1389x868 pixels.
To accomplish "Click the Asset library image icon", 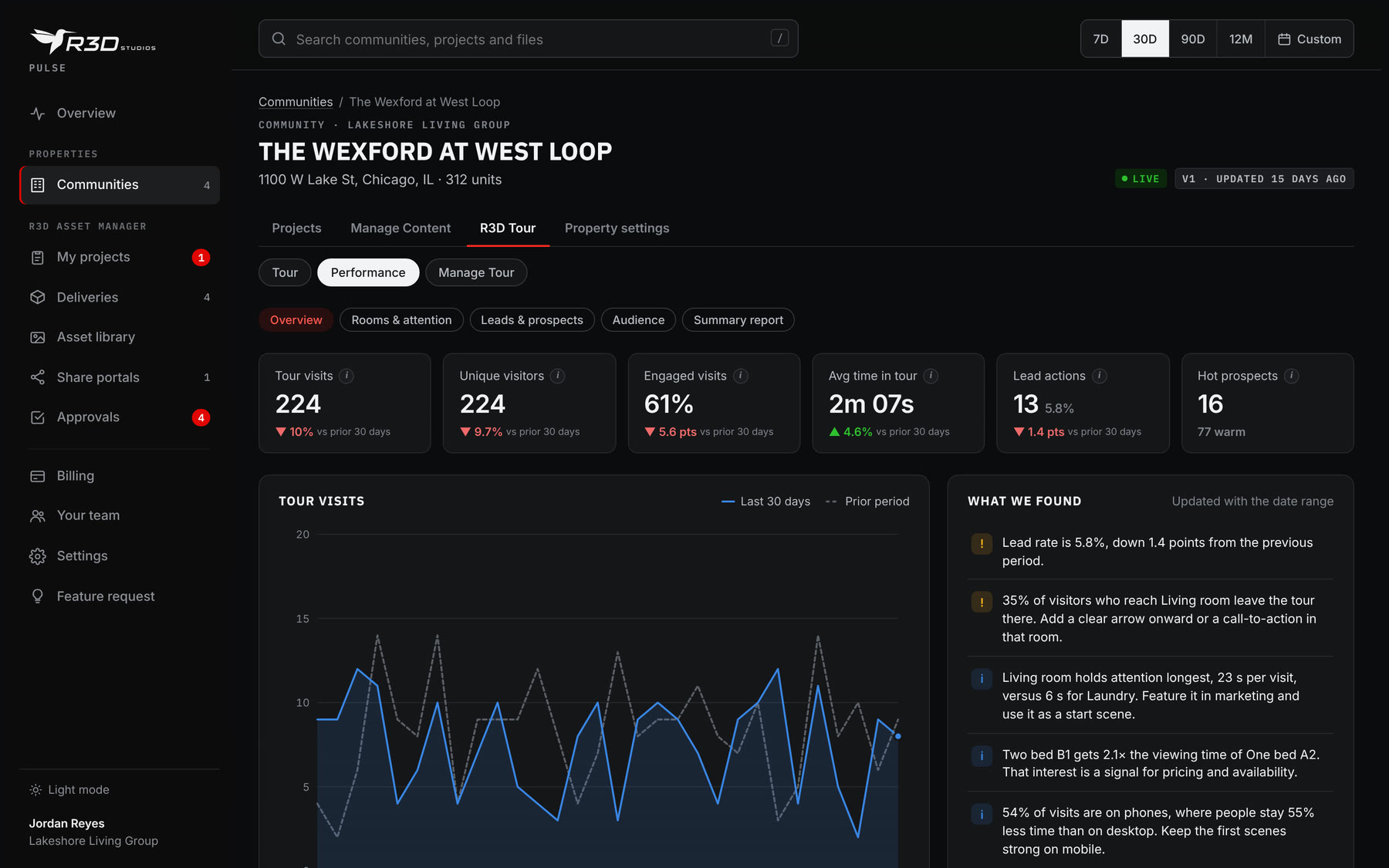I will point(37,337).
